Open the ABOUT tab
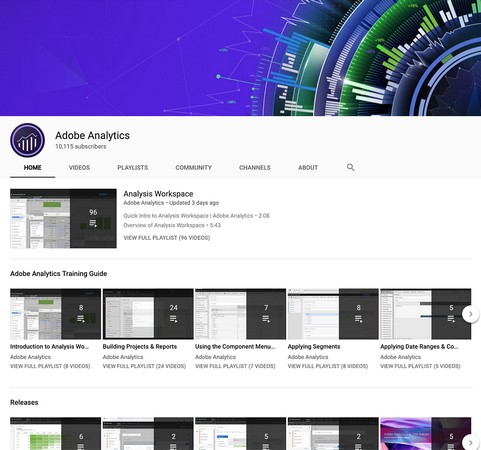This screenshot has height=450, width=481. point(308,168)
